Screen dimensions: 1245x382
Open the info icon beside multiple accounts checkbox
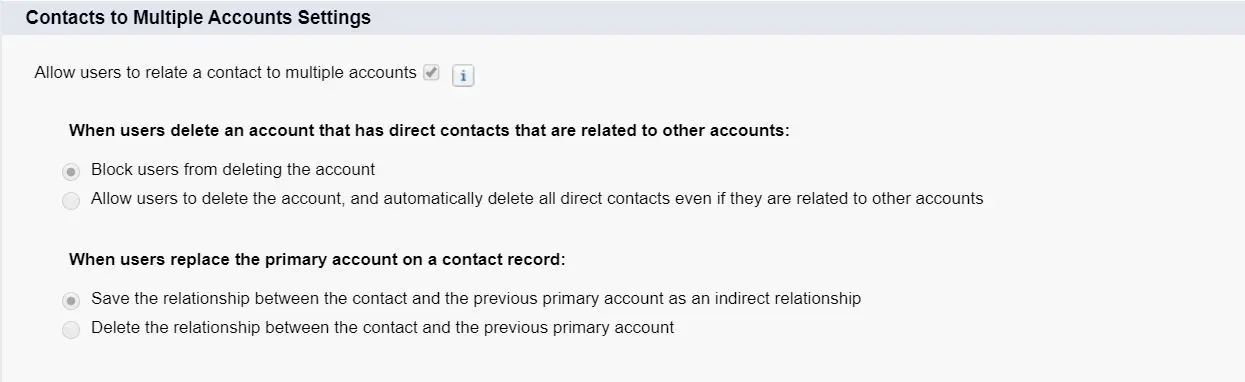(x=463, y=76)
